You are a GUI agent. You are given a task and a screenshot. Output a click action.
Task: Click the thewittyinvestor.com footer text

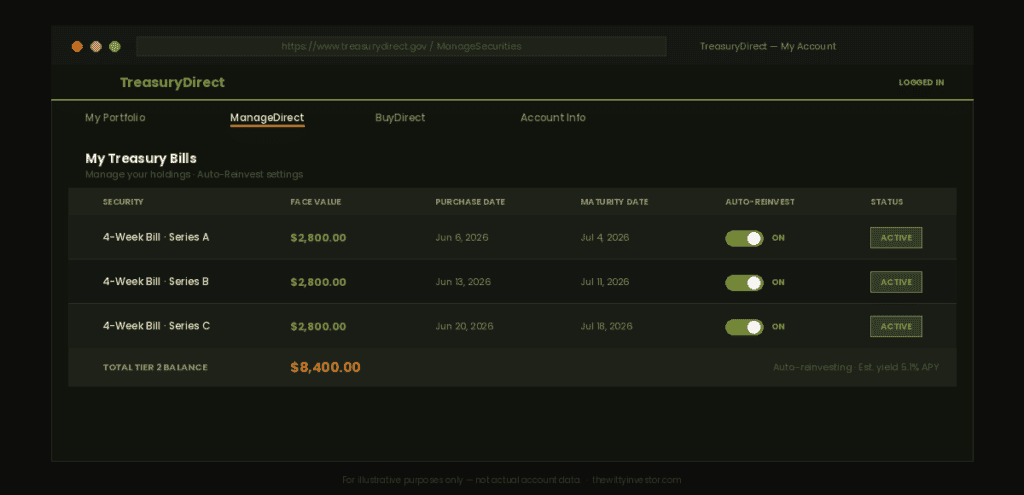tap(637, 480)
